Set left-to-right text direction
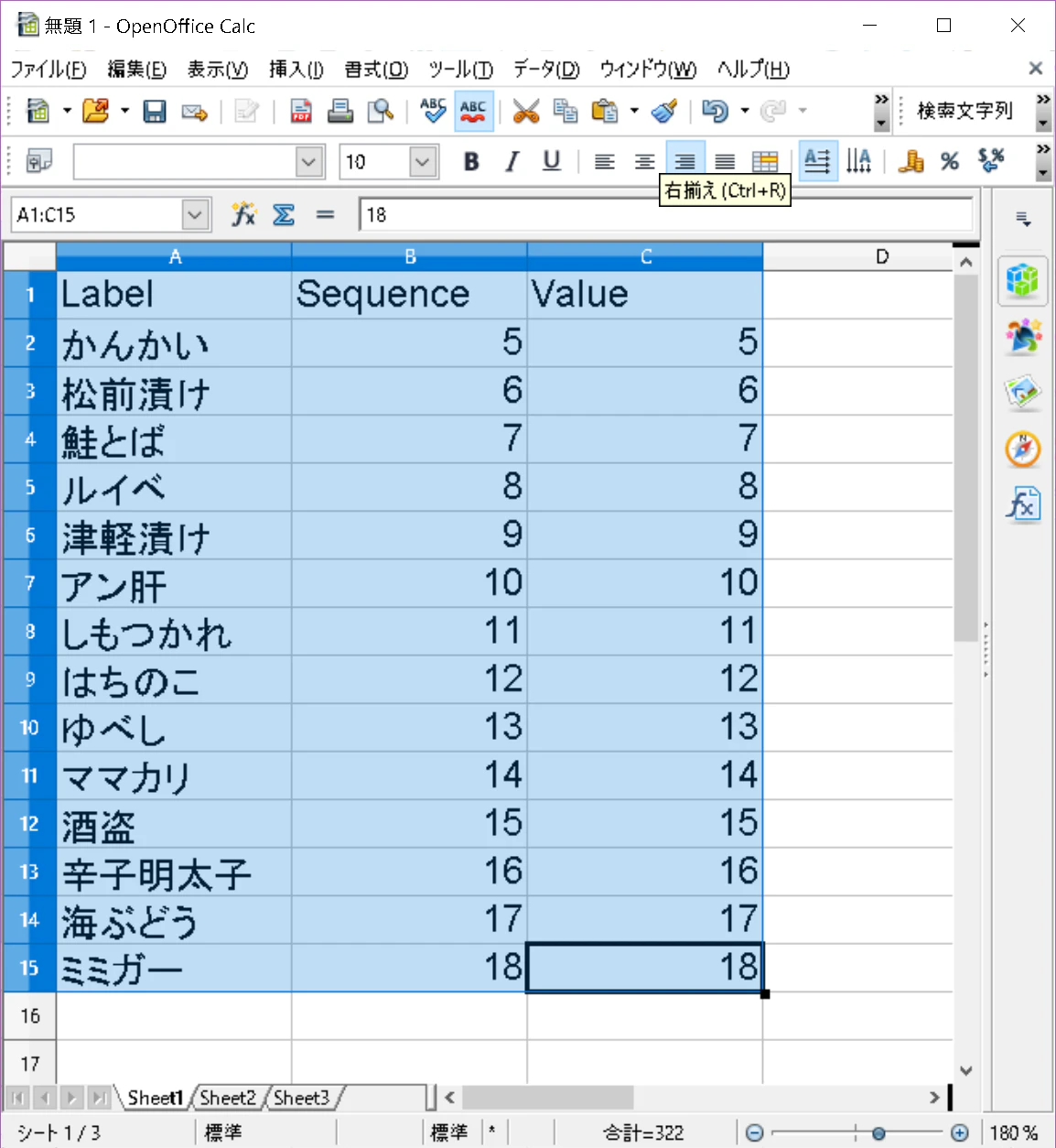The image size is (1056, 1148). 818,162
